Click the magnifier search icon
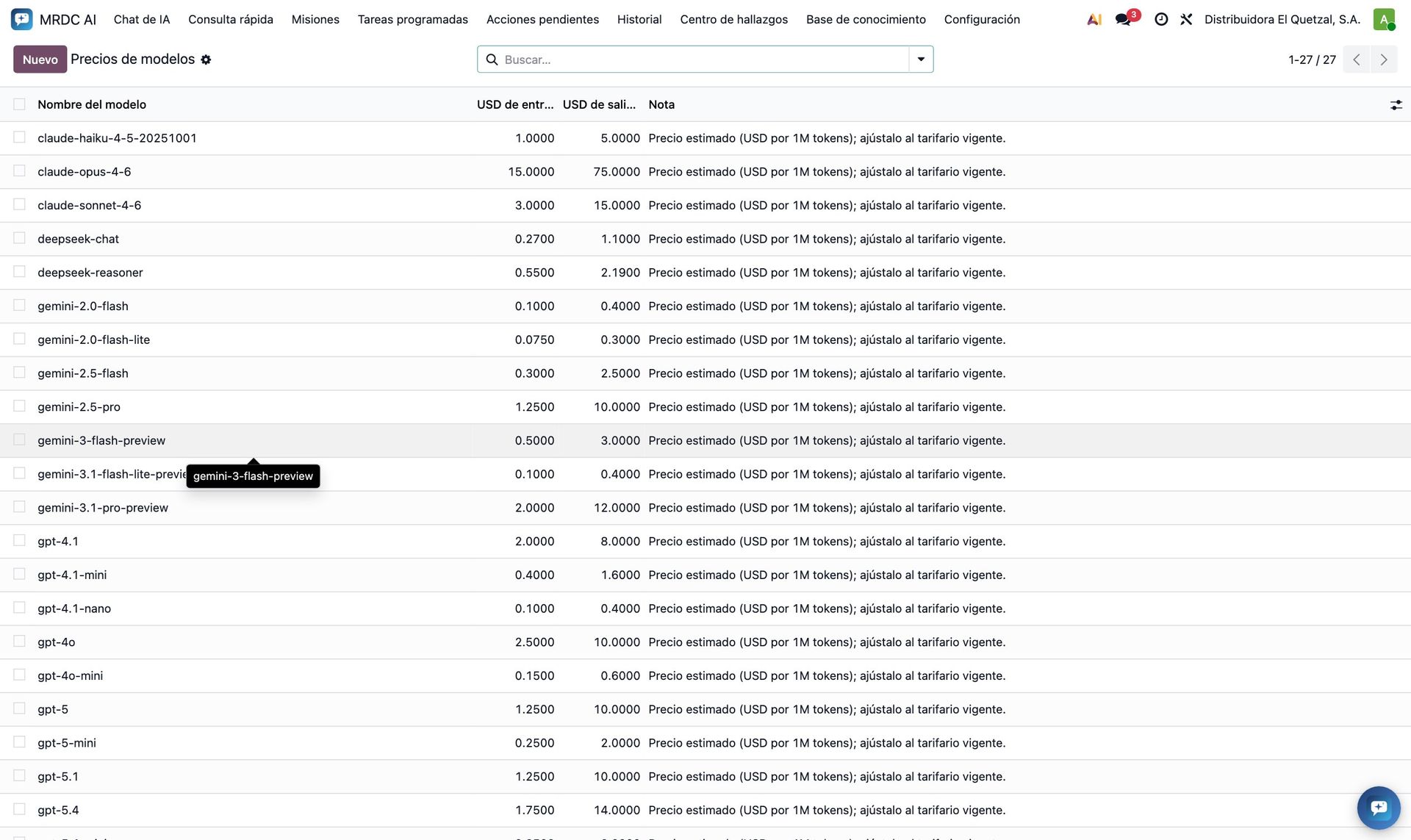Image resolution: width=1411 pixels, height=840 pixels. [x=492, y=60]
